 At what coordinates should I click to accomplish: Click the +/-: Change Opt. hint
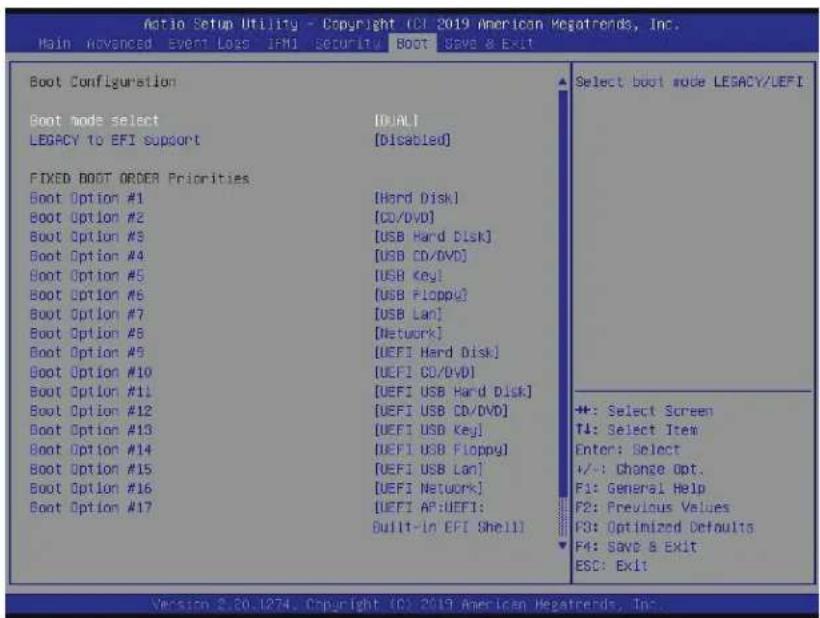coord(640,469)
